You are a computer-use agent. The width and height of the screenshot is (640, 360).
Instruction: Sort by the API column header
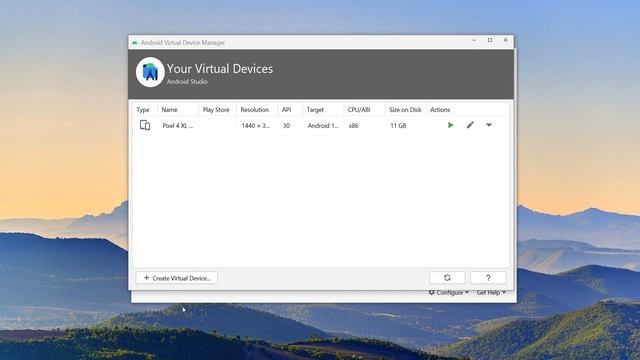[x=287, y=110]
